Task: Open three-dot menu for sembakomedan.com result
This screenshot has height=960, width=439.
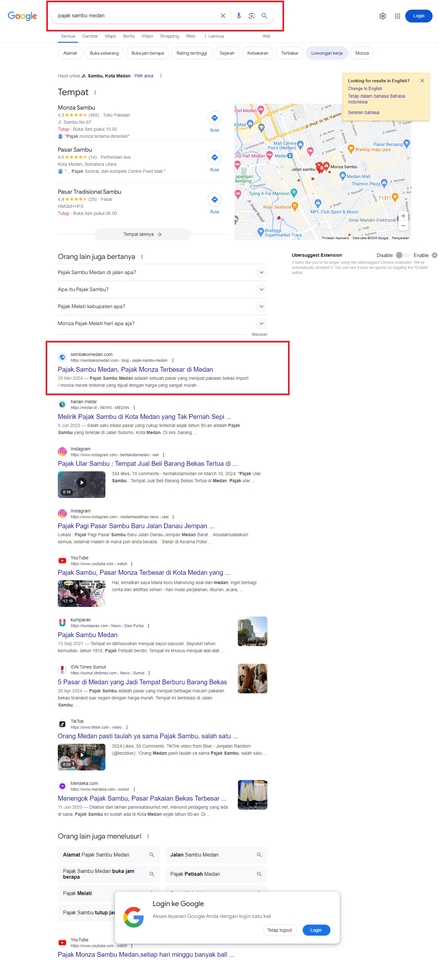Action: point(173,361)
